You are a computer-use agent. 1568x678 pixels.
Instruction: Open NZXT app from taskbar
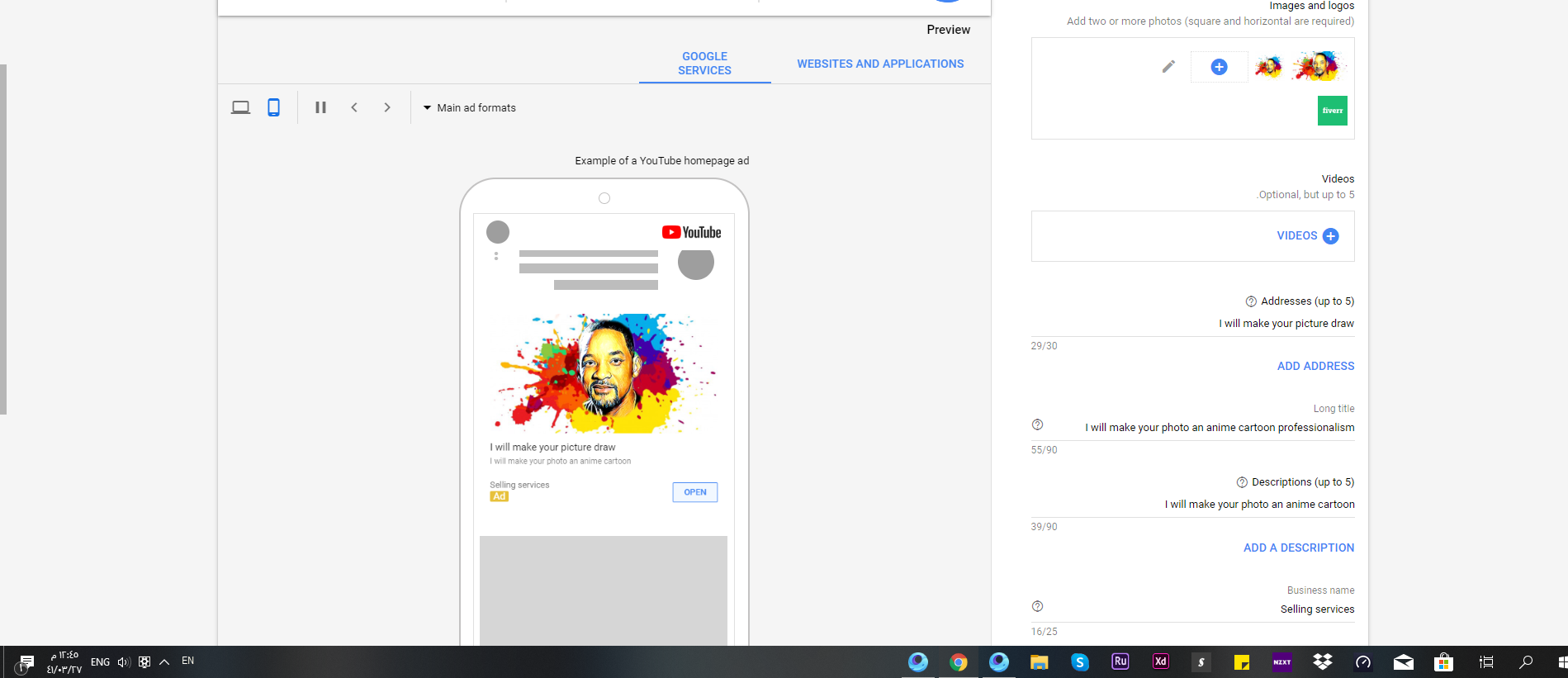coord(1281,662)
